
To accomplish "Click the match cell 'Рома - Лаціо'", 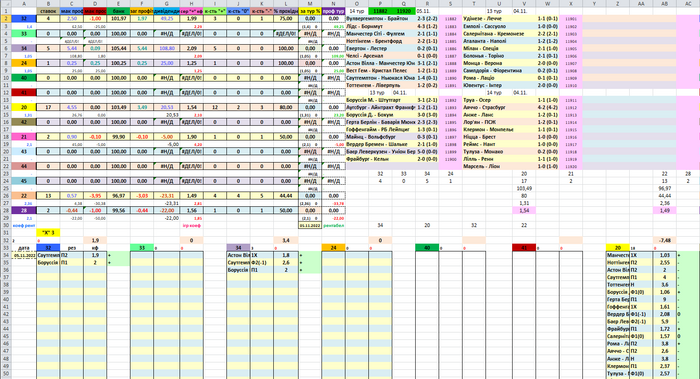I will point(498,78).
